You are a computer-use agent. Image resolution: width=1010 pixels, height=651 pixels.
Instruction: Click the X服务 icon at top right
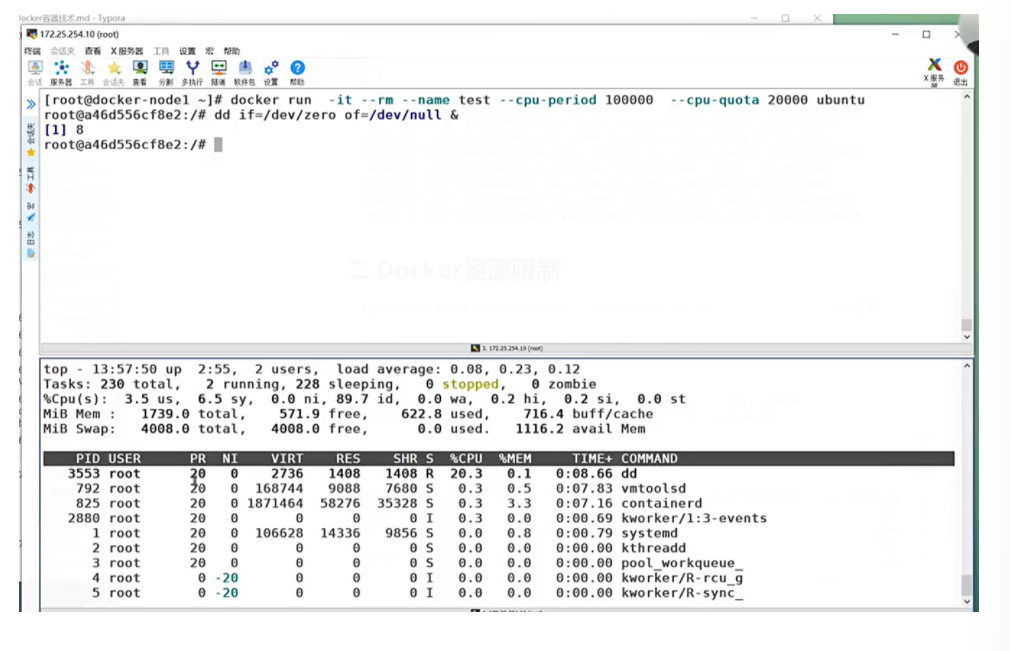coord(934,72)
